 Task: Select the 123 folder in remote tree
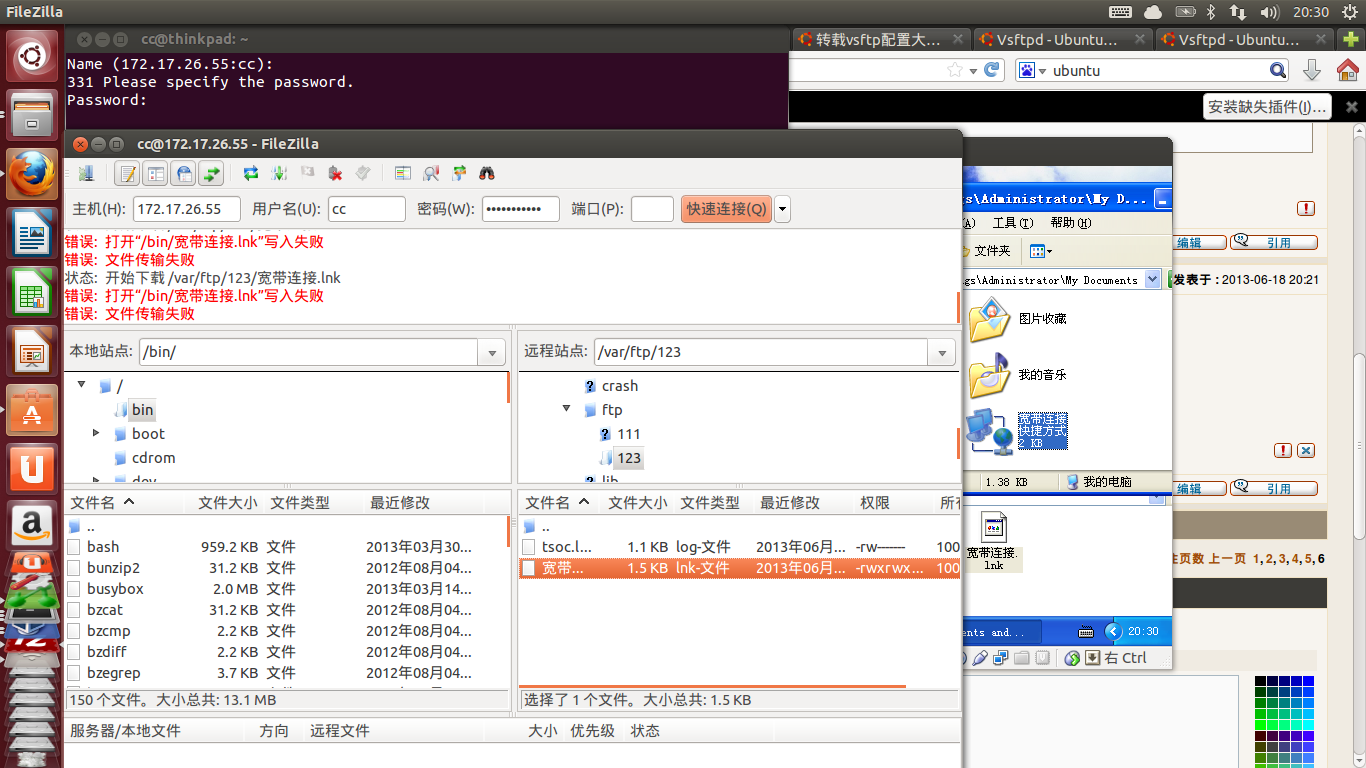point(629,458)
